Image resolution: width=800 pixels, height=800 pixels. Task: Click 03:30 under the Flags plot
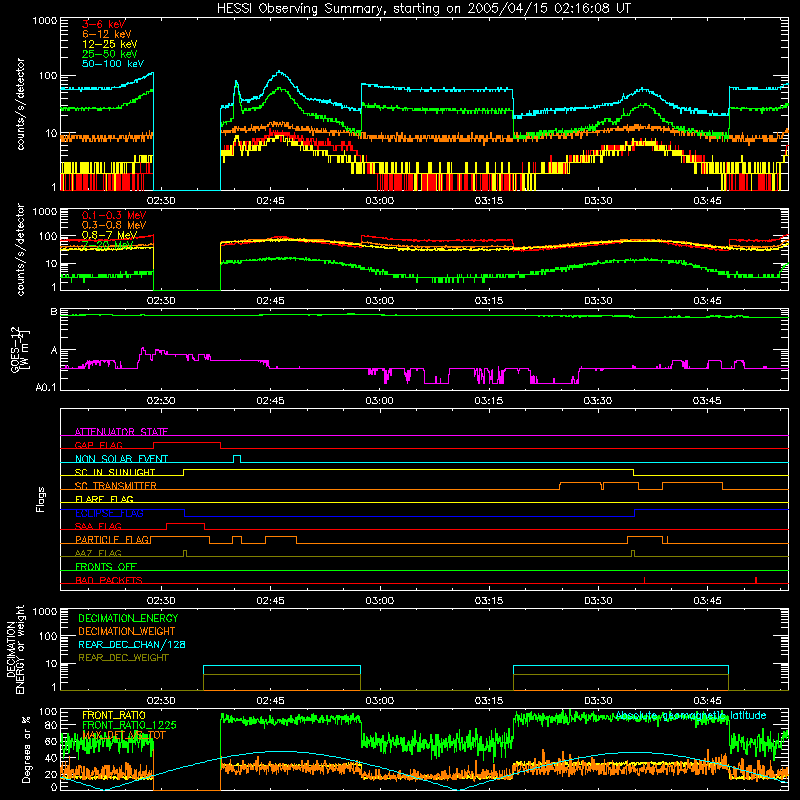(x=598, y=601)
